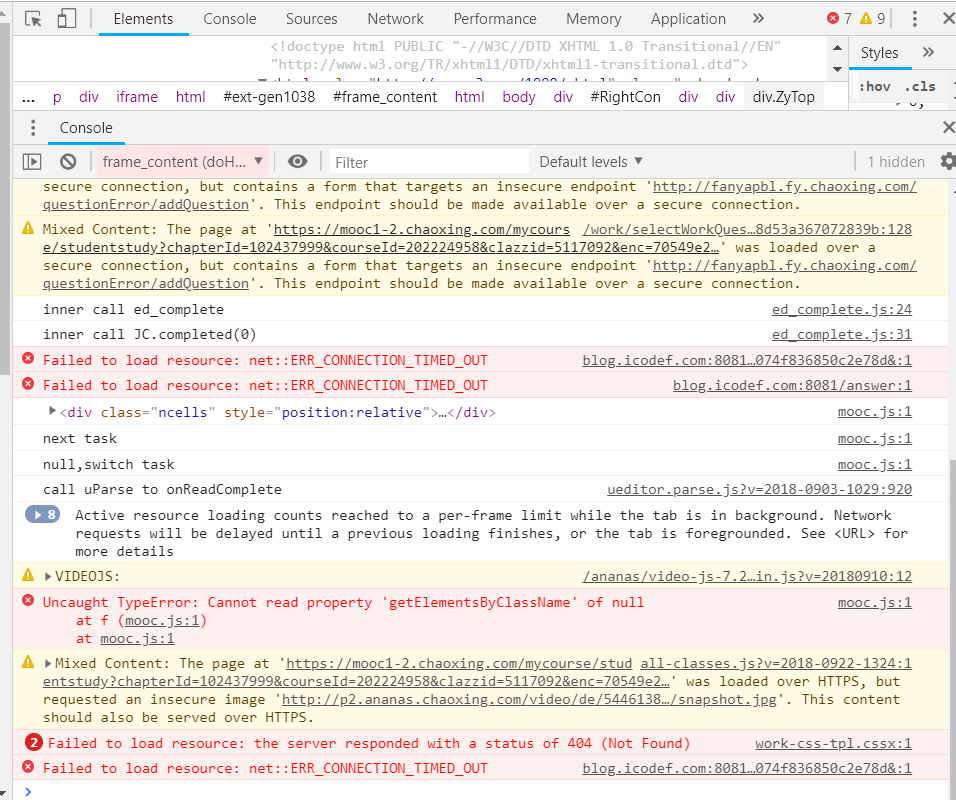Create a live expression with the eye icon
The width and height of the screenshot is (956, 800).
(296, 161)
